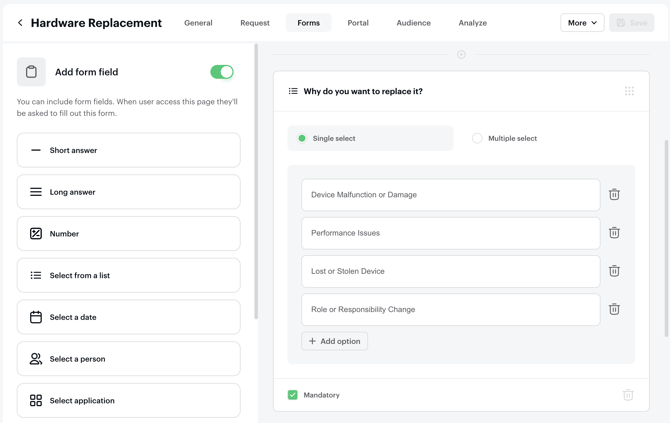Add a Select a date field
The width and height of the screenshot is (670, 423).
tap(128, 317)
